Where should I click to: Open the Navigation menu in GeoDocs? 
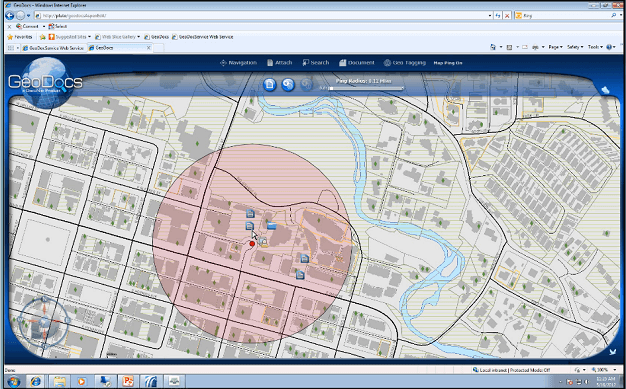tap(238, 63)
